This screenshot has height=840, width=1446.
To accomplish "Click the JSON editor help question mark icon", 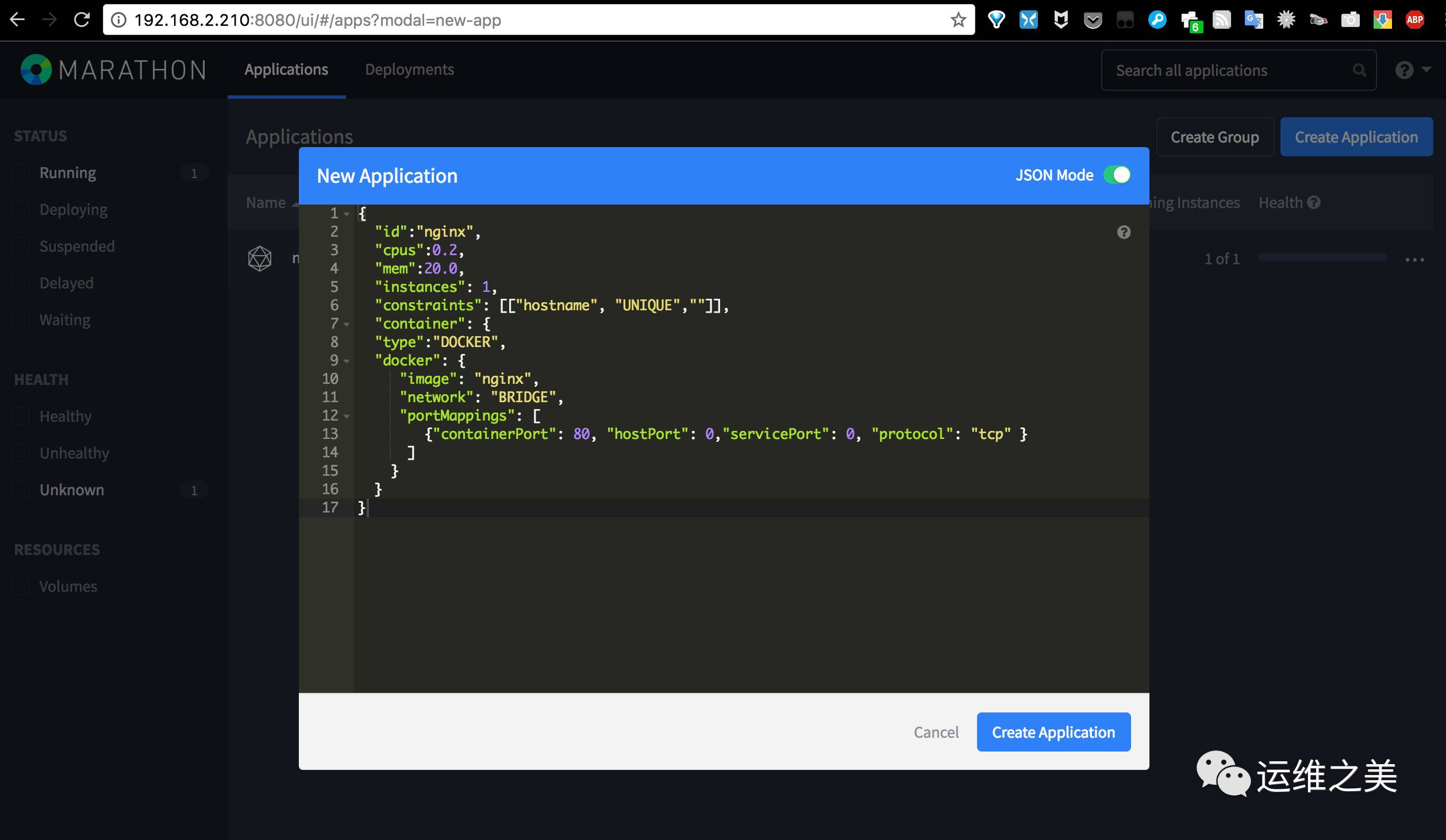I will pyautogui.click(x=1124, y=232).
